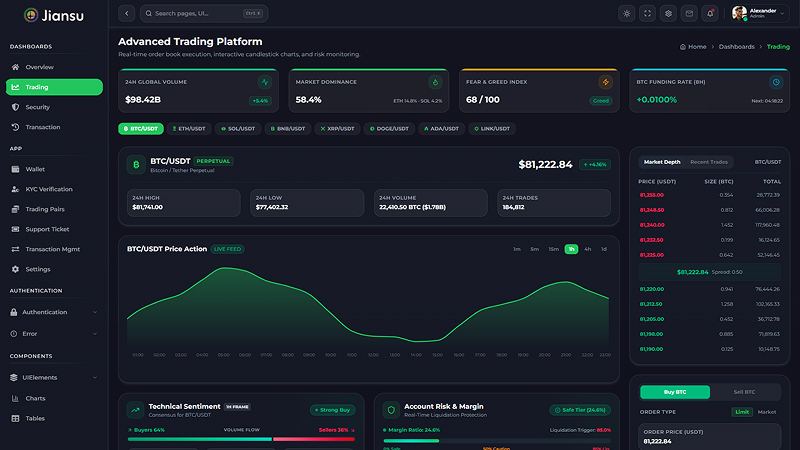Screen dimensions: 800x450
Task: Click the Trading Pairs sidebar icon
Action: click(x=15, y=209)
